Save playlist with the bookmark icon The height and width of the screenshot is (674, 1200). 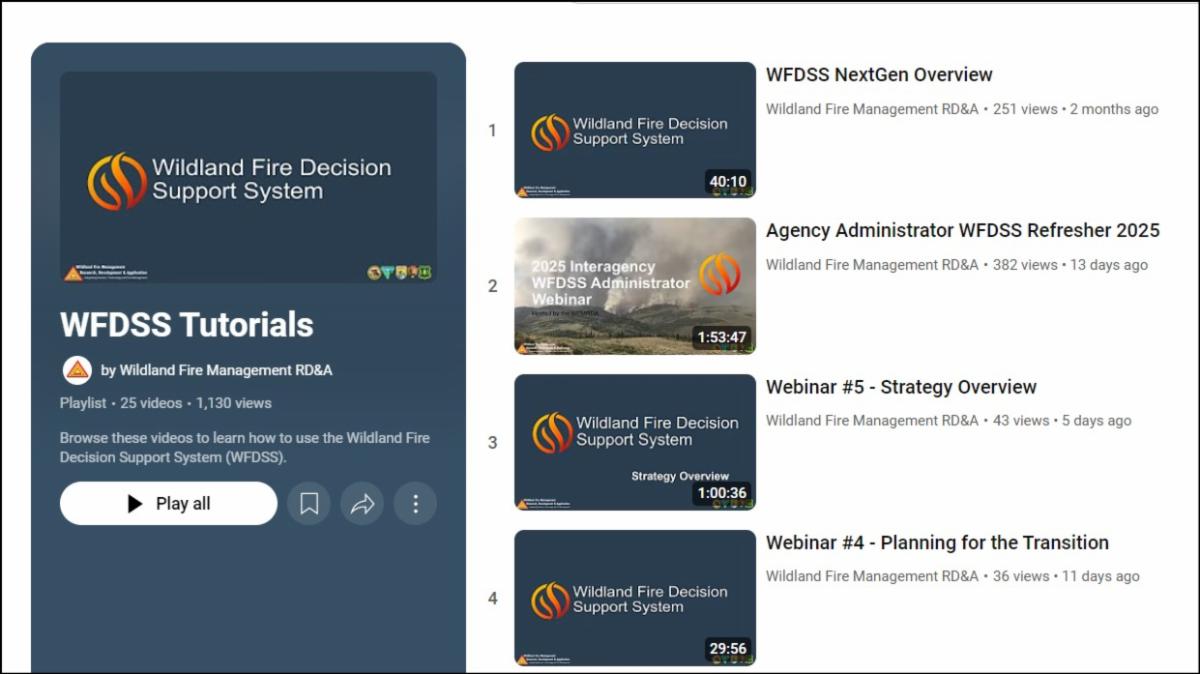pyautogui.click(x=309, y=503)
